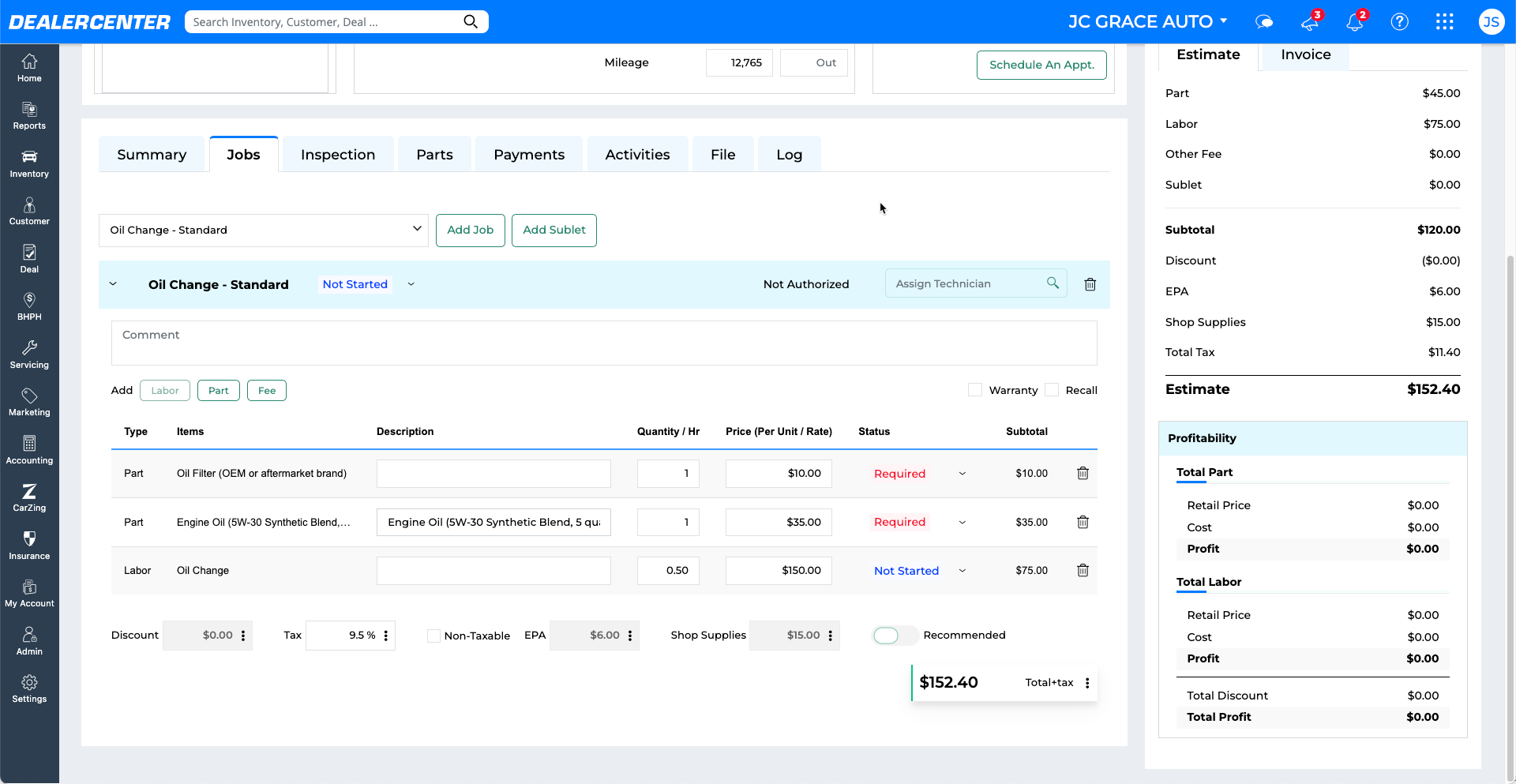
Task: Add a Part to the job
Action: click(x=219, y=390)
